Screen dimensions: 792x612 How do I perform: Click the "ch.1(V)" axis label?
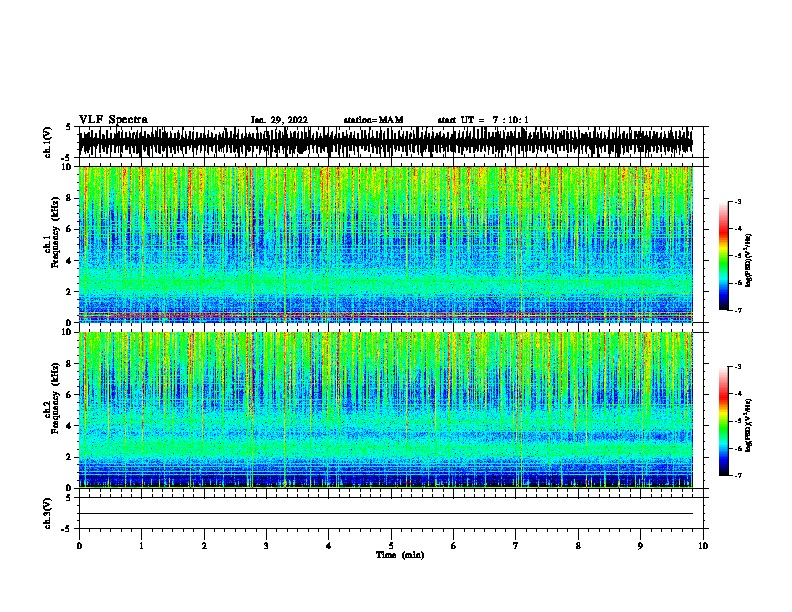coord(48,142)
